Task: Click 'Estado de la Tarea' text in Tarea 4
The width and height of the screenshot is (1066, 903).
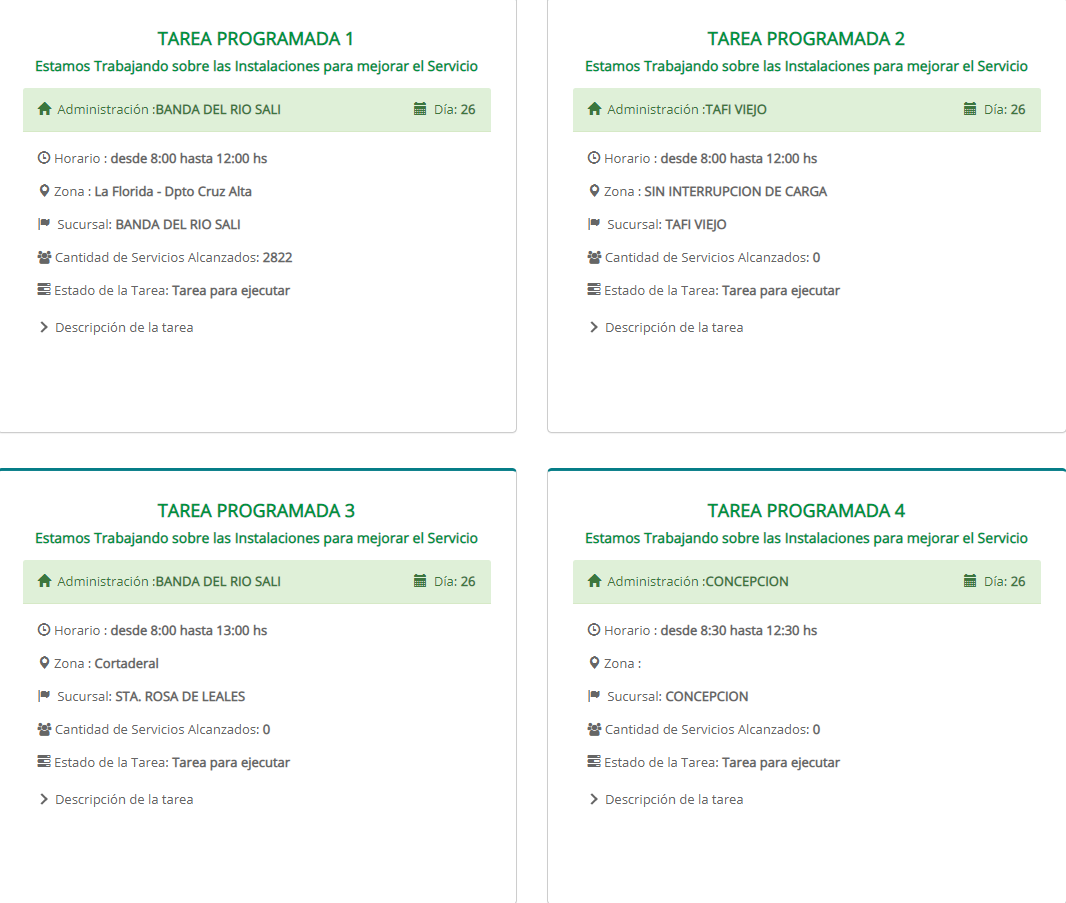Action: pos(661,762)
